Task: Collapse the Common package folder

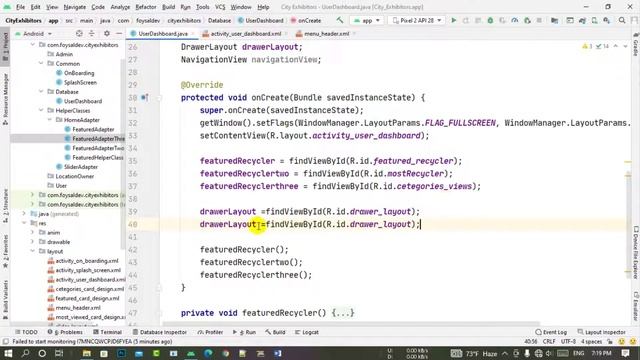Action: click(x=41, y=63)
